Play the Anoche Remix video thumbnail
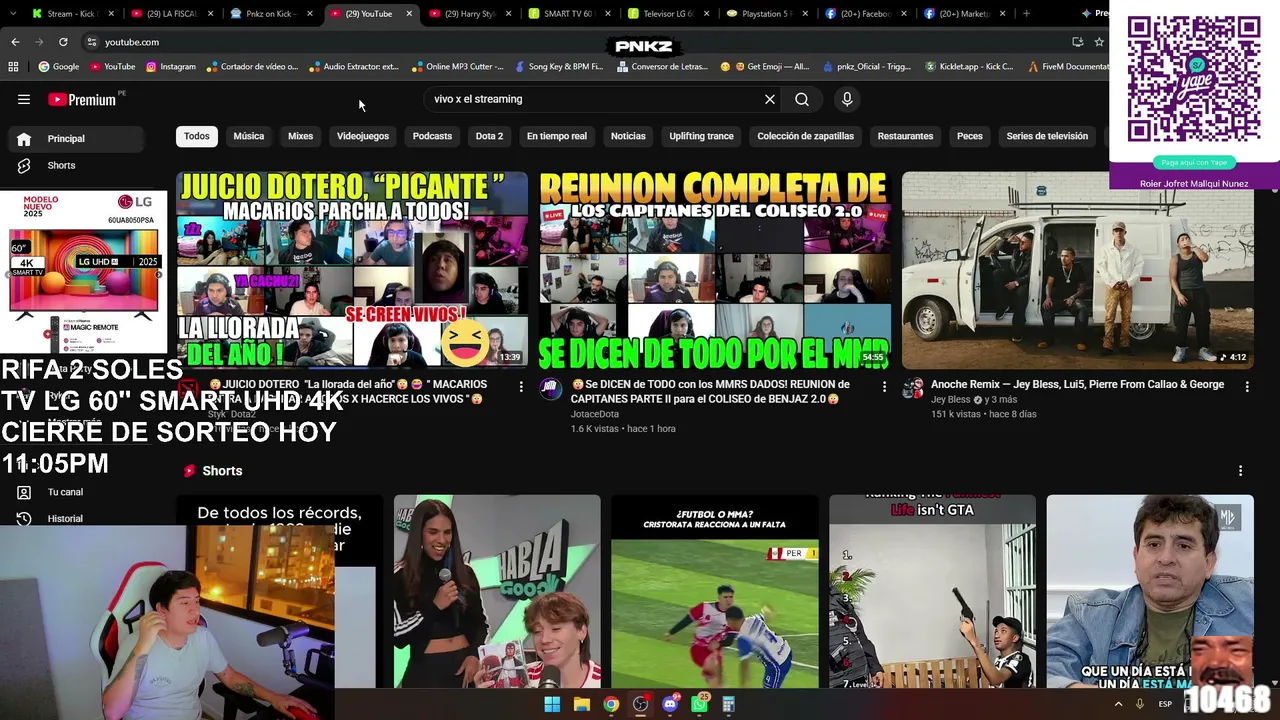This screenshot has height=720, width=1280. [1078, 270]
